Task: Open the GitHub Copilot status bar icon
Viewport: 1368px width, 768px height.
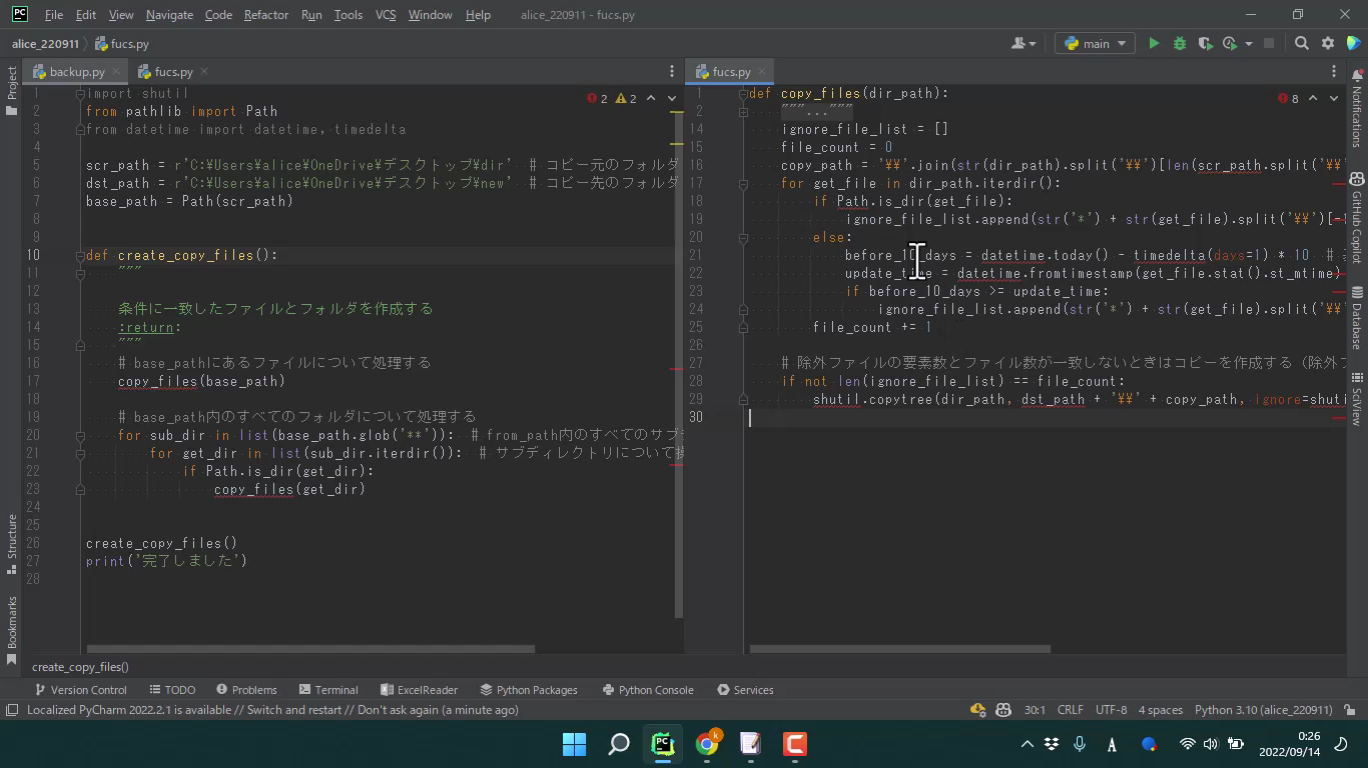Action: [x=1003, y=710]
